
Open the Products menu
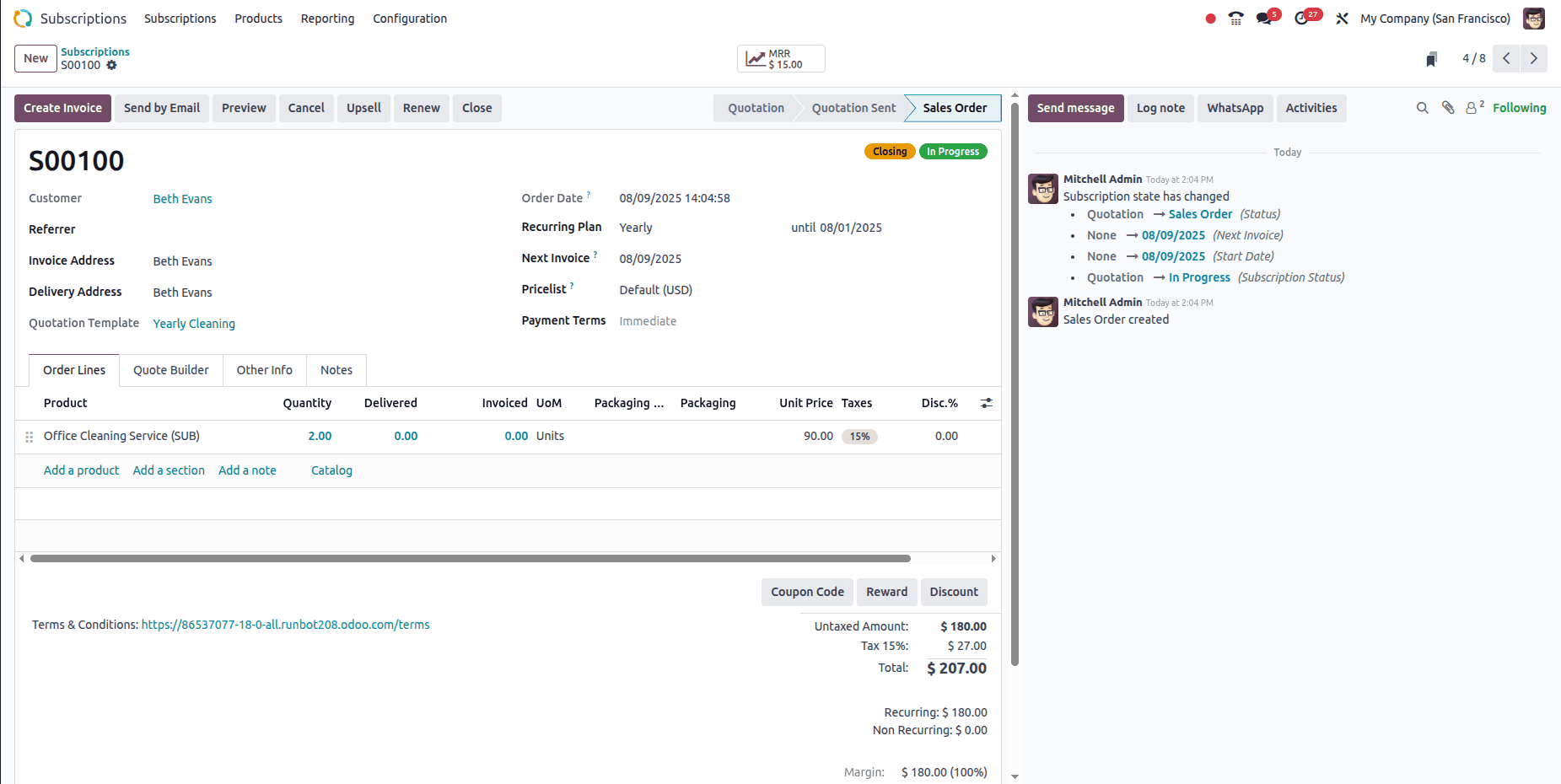259,19
